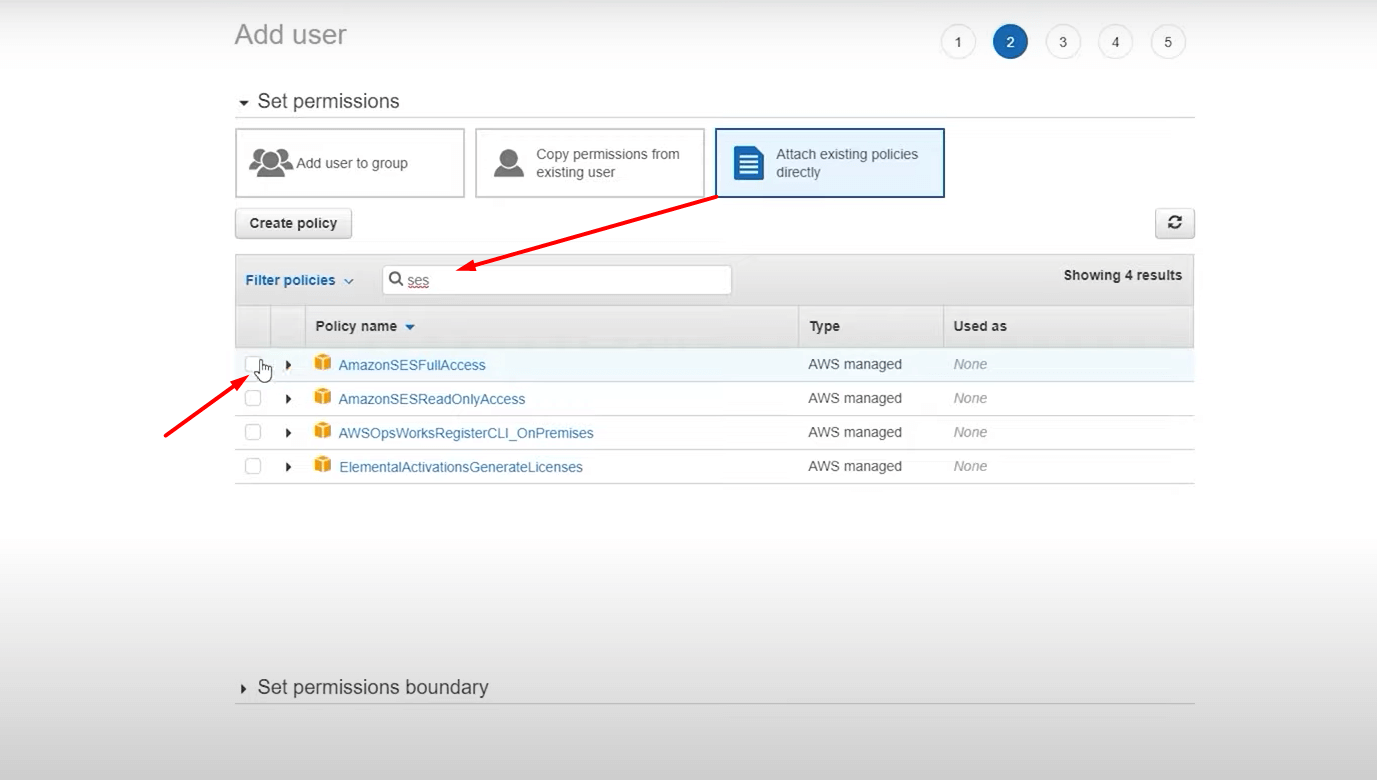Open the AWSOpsWorksRegisterCLI_OnPremises policy link
The image size is (1377, 780).
point(466,433)
